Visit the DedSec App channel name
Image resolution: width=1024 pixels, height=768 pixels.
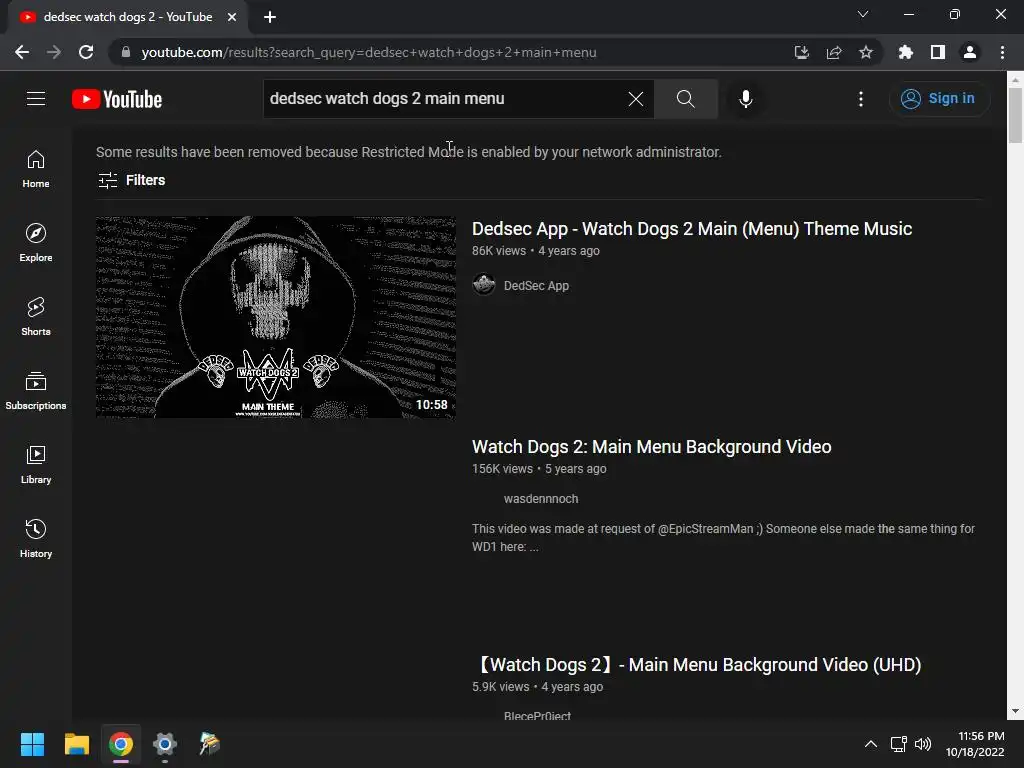pyautogui.click(x=536, y=285)
